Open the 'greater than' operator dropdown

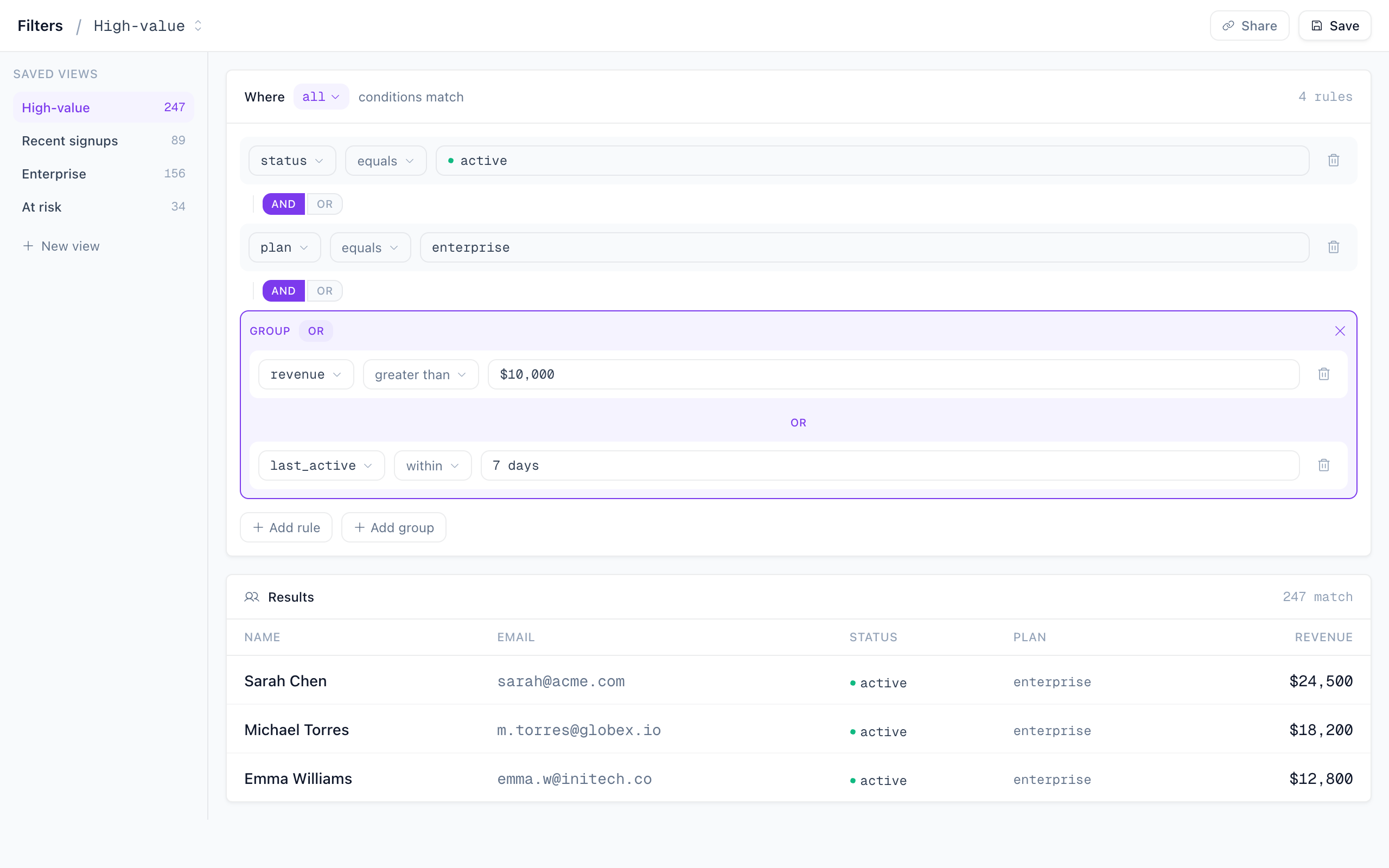coord(420,374)
